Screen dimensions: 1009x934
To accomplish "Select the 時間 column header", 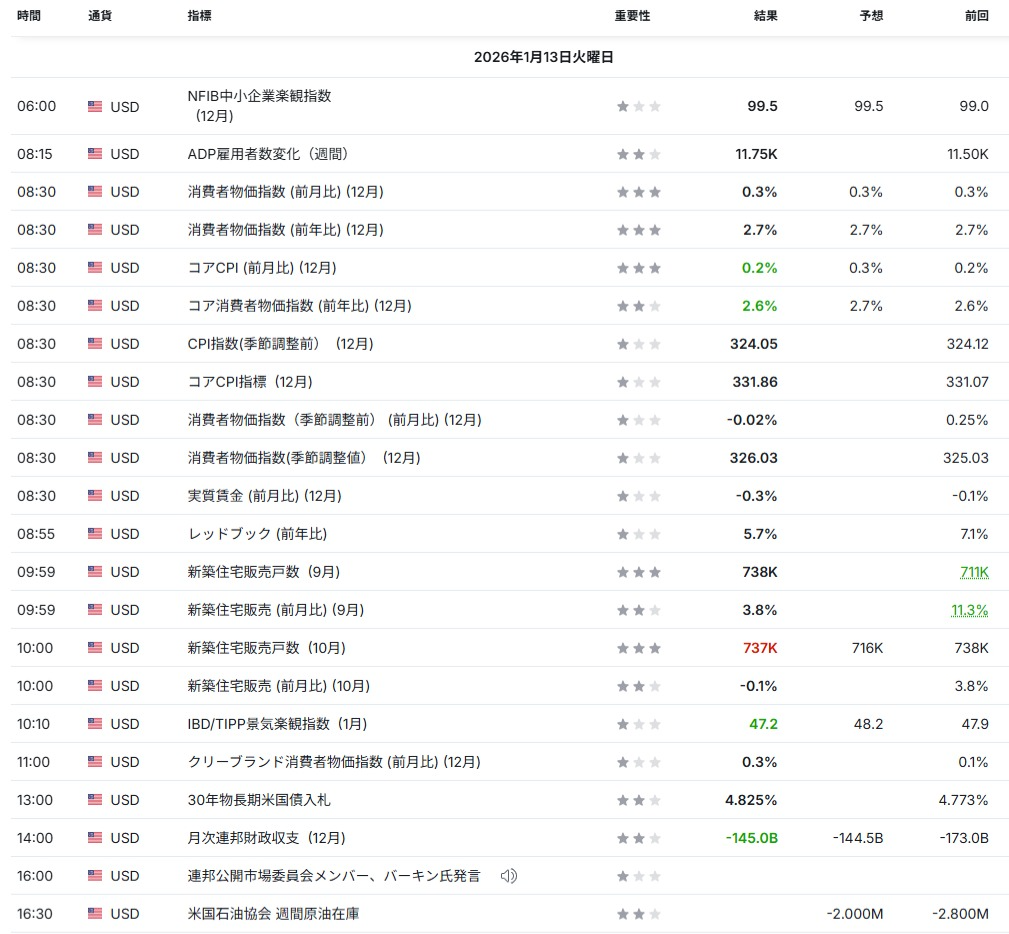I will 29,16.
